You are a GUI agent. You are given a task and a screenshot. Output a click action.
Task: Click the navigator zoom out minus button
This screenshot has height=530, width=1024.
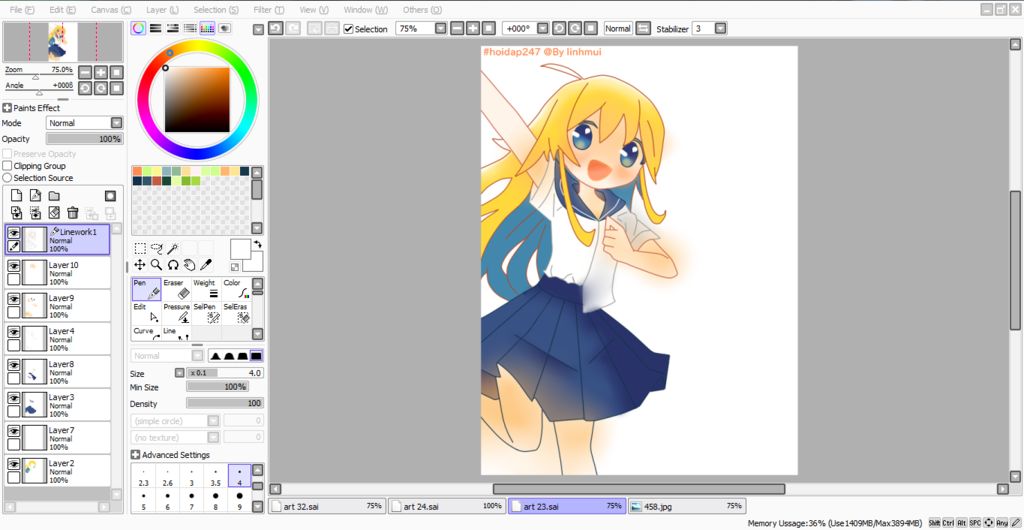(x=86, y=72)
